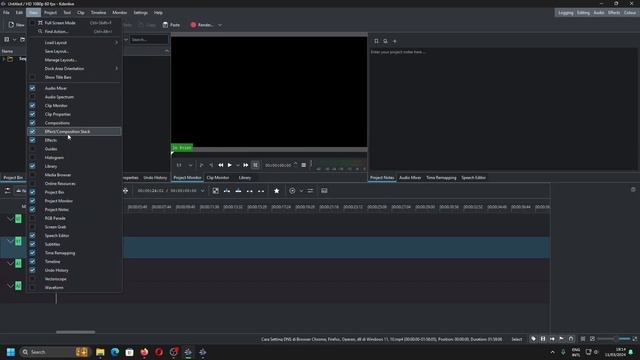Click the Render button

click(202, 25)
